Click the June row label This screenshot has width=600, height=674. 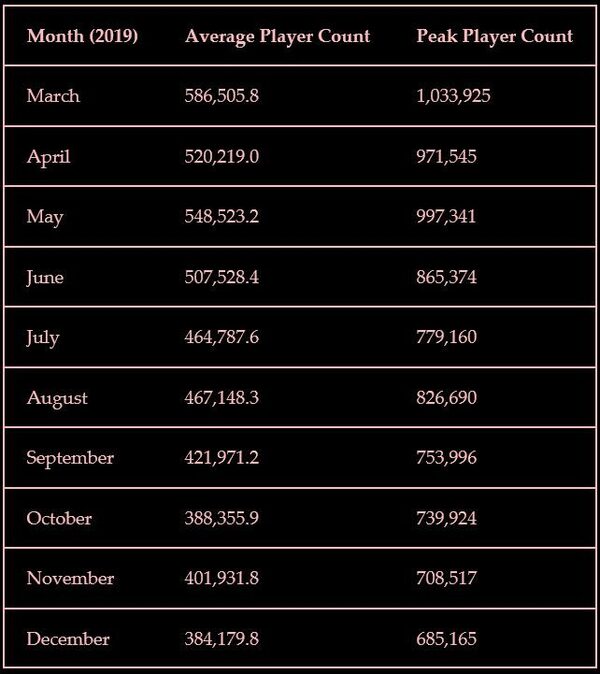pos(46,277)
